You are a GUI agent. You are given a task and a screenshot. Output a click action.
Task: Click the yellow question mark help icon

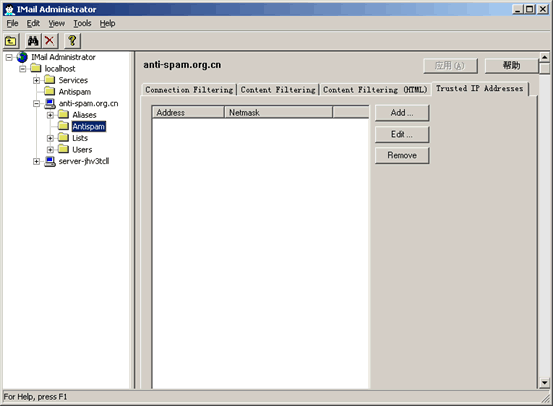pos(72,41)
